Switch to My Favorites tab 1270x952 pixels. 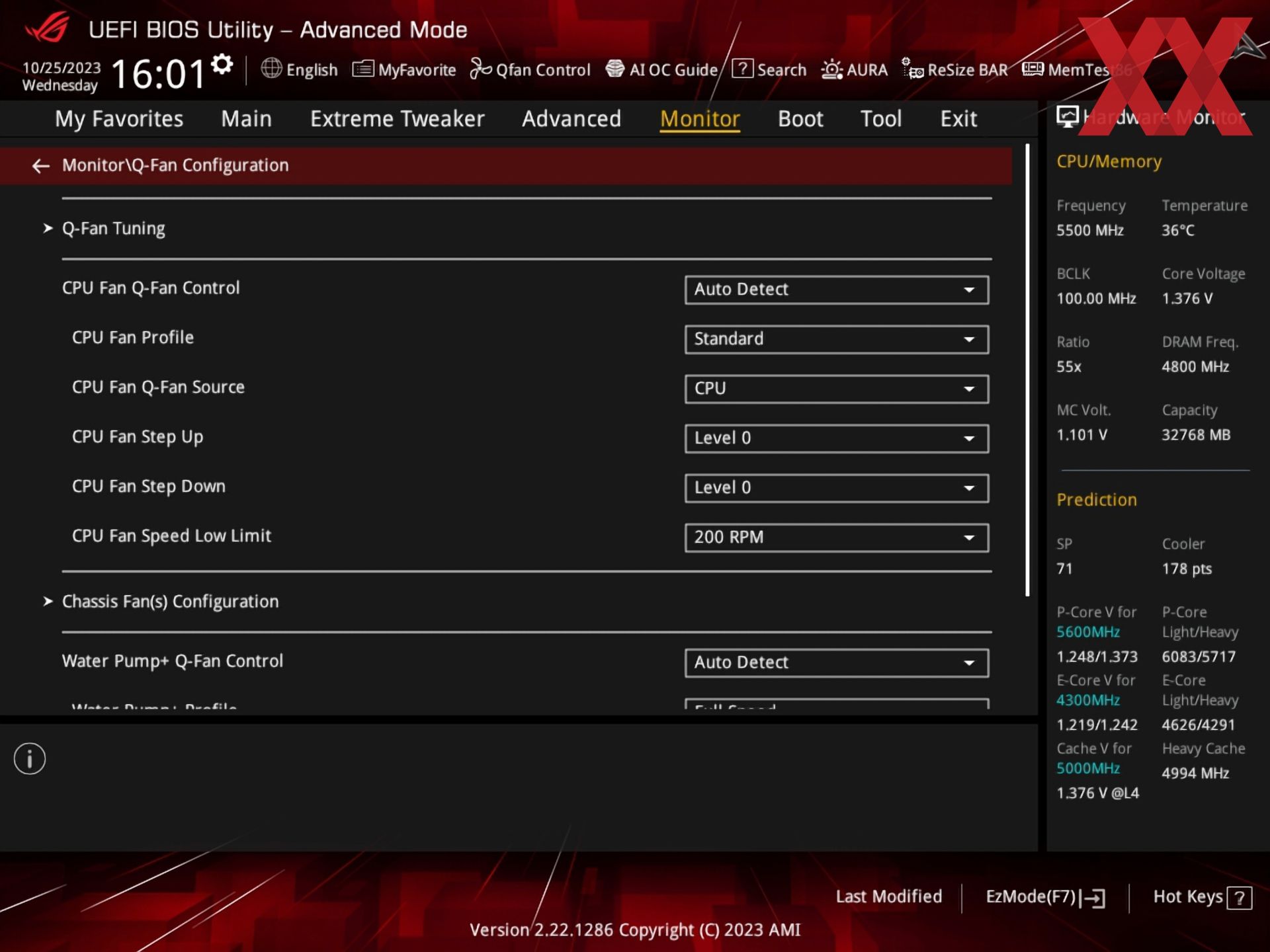[119, 119]
